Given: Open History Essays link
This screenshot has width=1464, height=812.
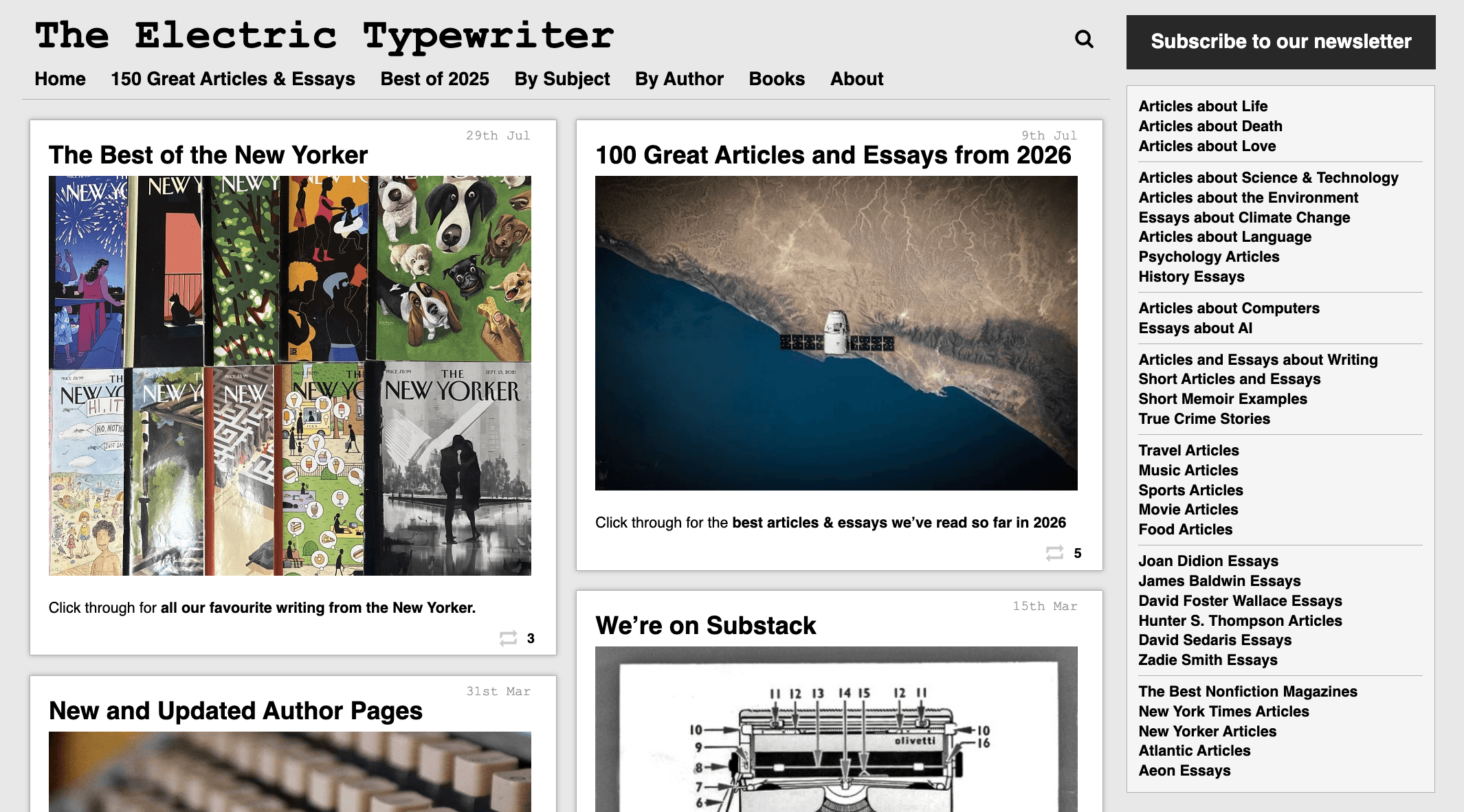Looking at the screenshot, I should (x=1191, y=277).
